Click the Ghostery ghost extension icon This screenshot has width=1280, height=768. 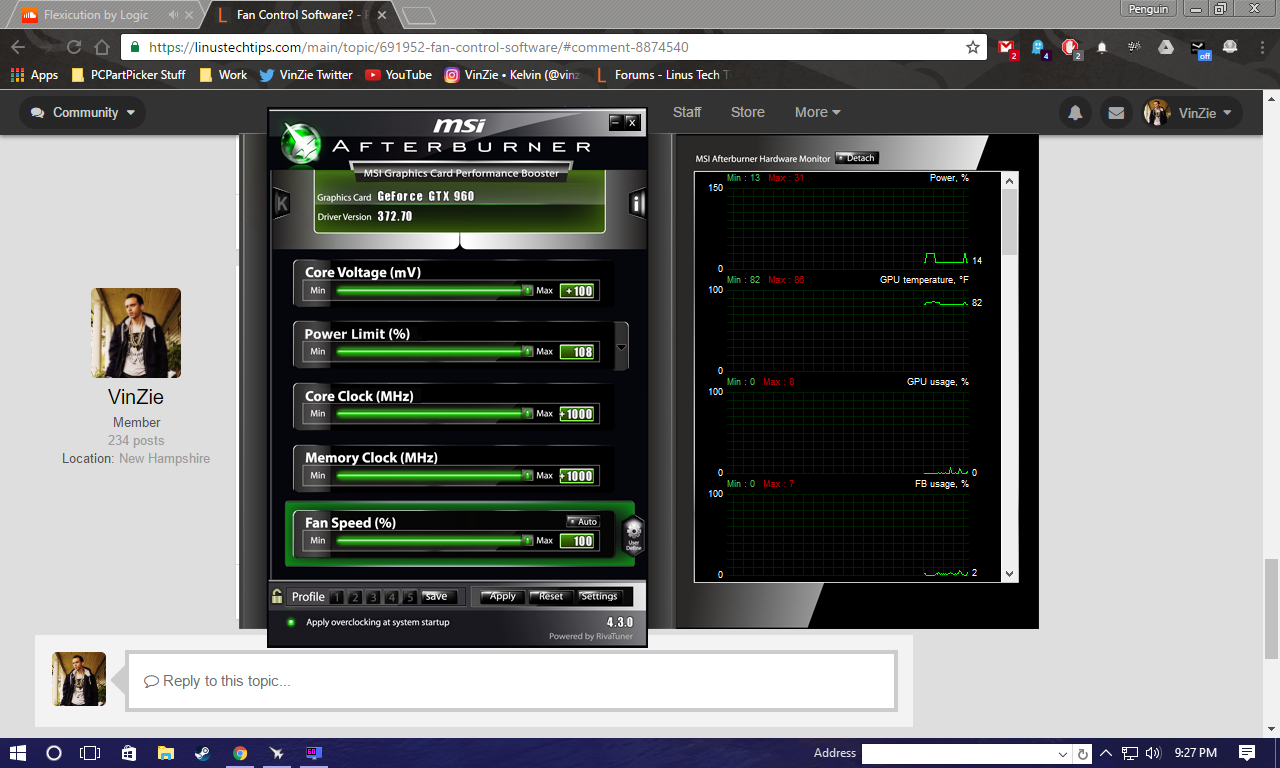click(1039, 47)
